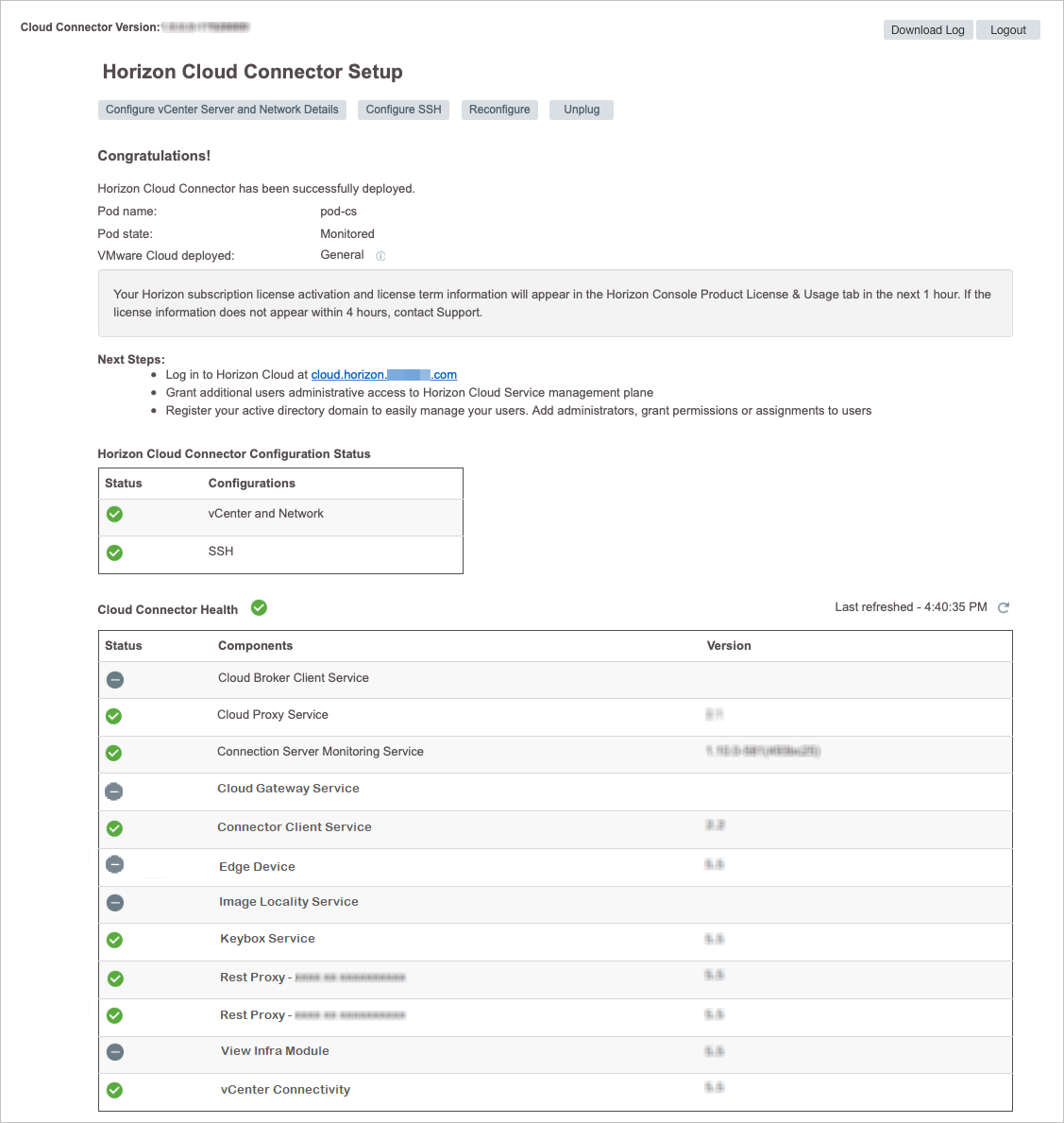The image size is (1064, 1123).
Task: Select the Cloud Proxy Service text
Action: (x=273, y=715)
